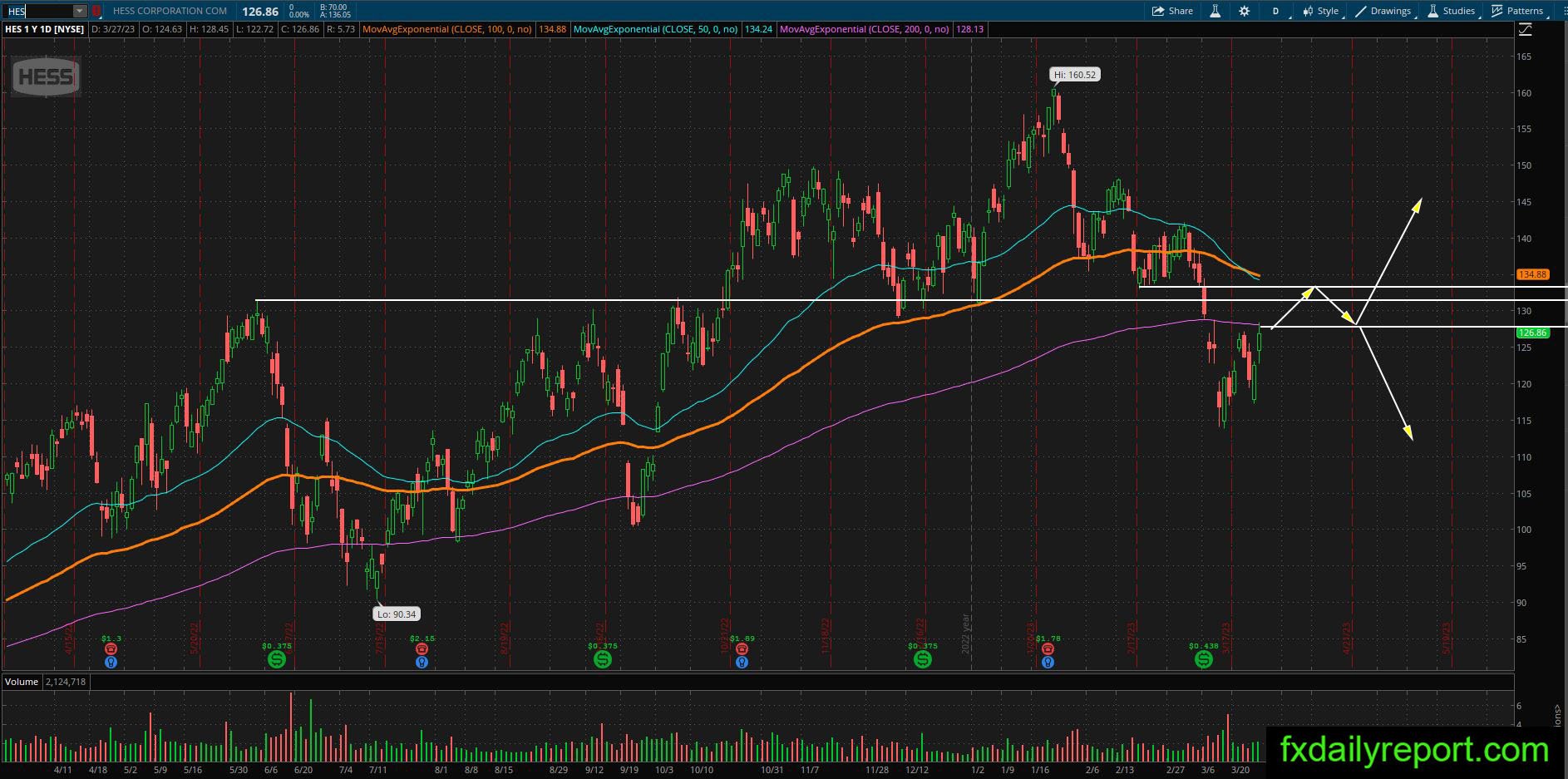The height and width of the screenshot is (779, 1568).
Task: Click the O: 124.63 open value
Action: tap(162, 29)
